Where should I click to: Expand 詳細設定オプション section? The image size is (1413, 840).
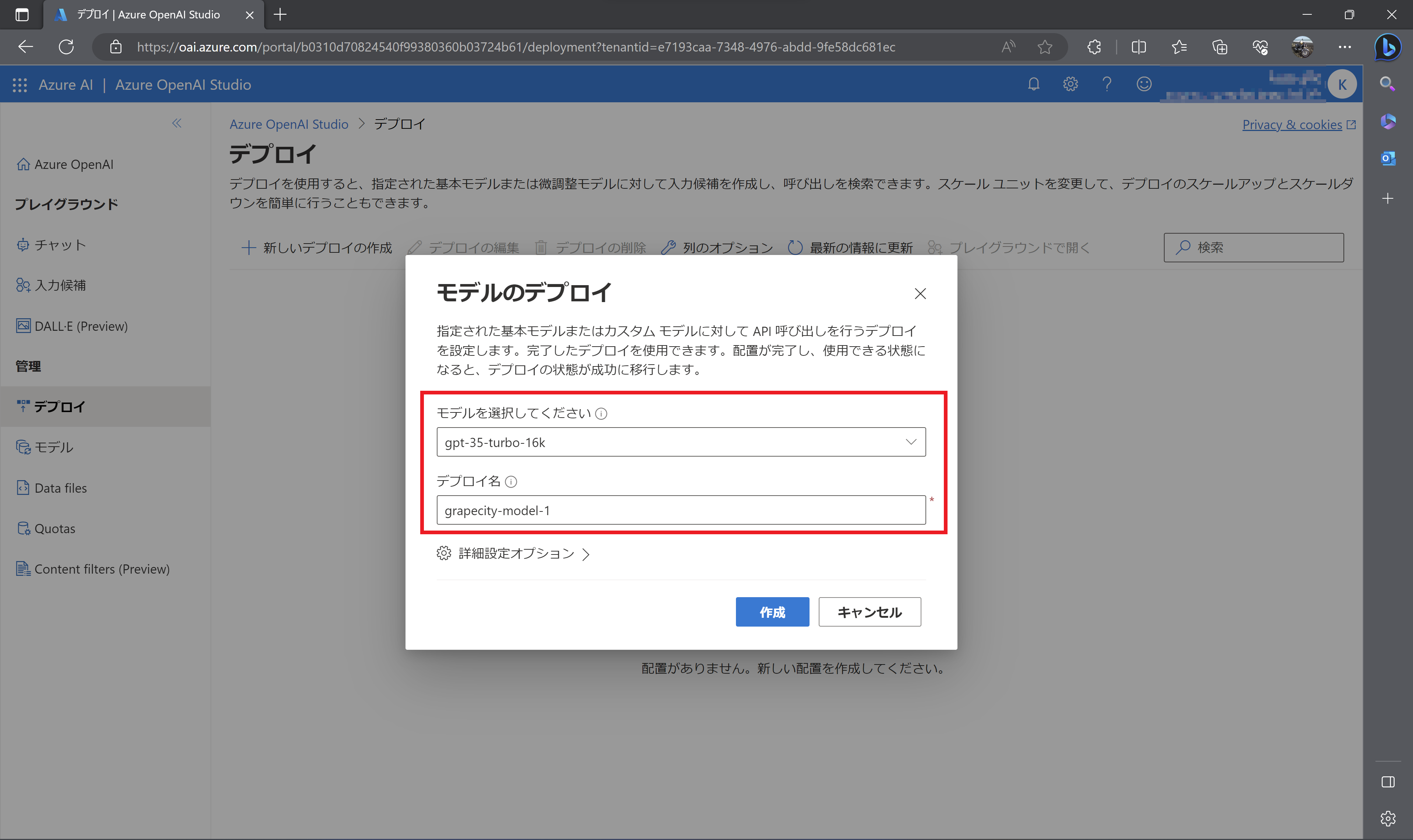pyautogui.click(x=513, y=553)
